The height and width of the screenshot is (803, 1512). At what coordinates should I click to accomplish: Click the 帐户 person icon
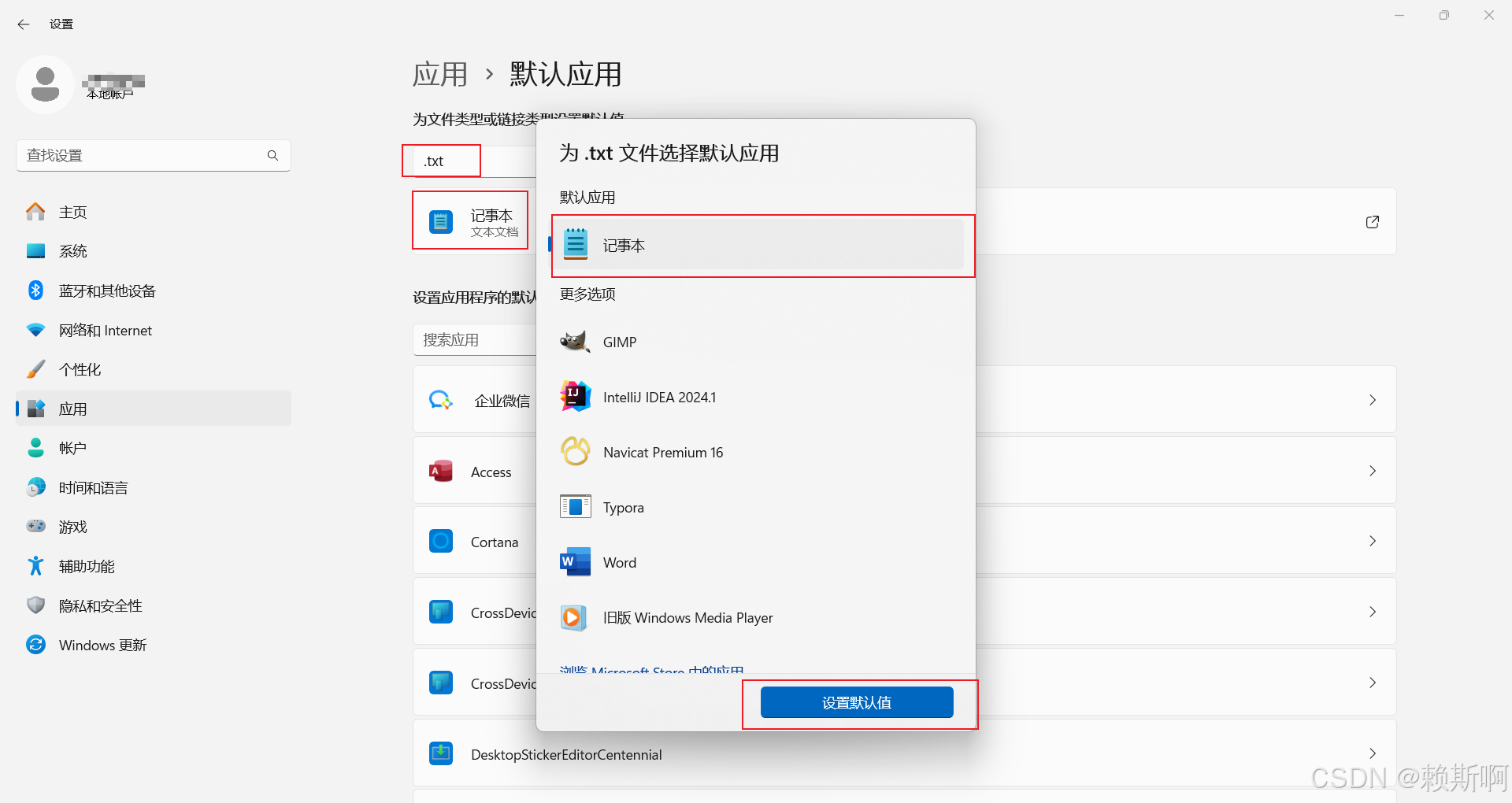pos(36,448)
